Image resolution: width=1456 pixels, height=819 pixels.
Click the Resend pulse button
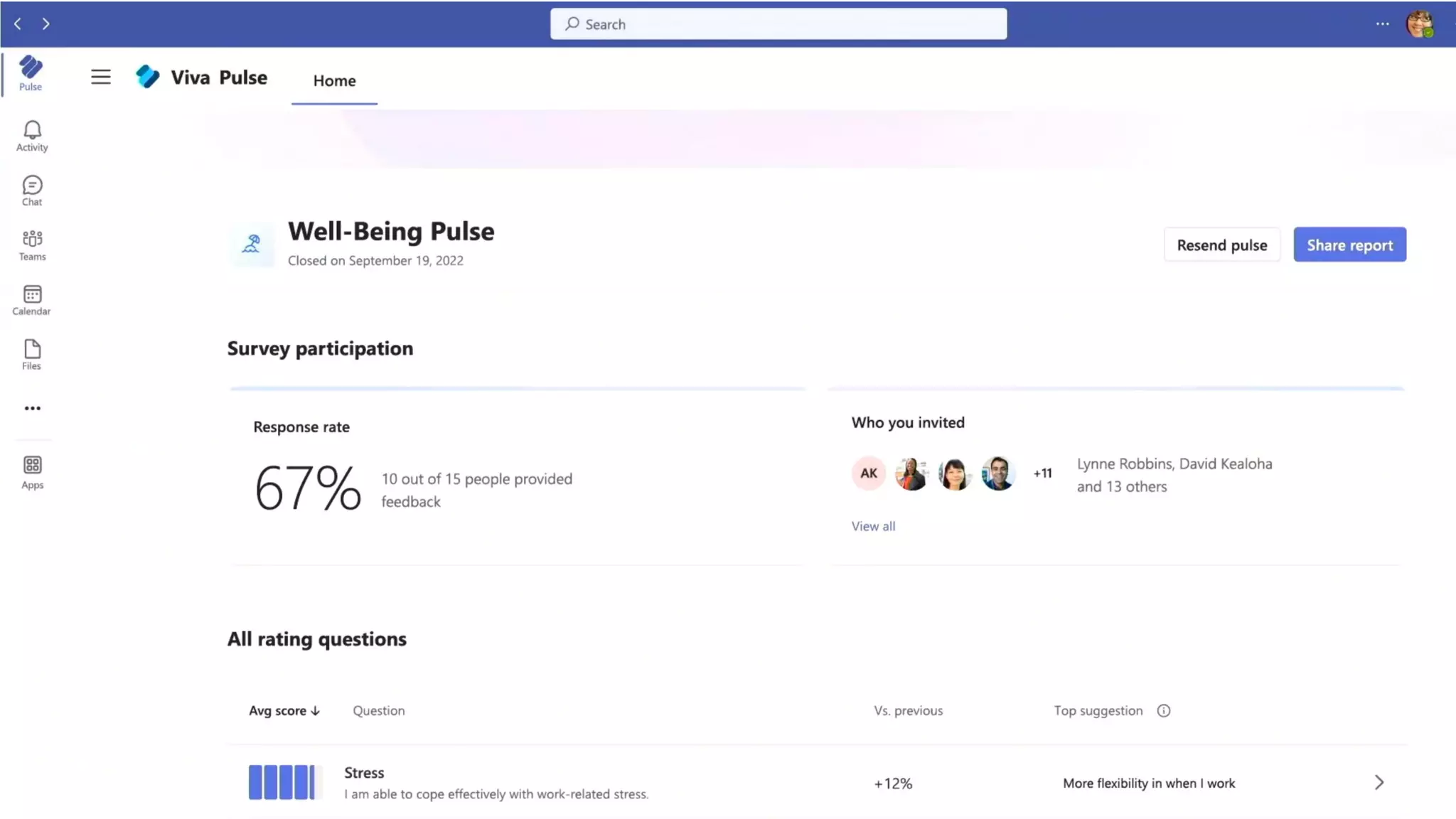click(x=1221, y=245)
